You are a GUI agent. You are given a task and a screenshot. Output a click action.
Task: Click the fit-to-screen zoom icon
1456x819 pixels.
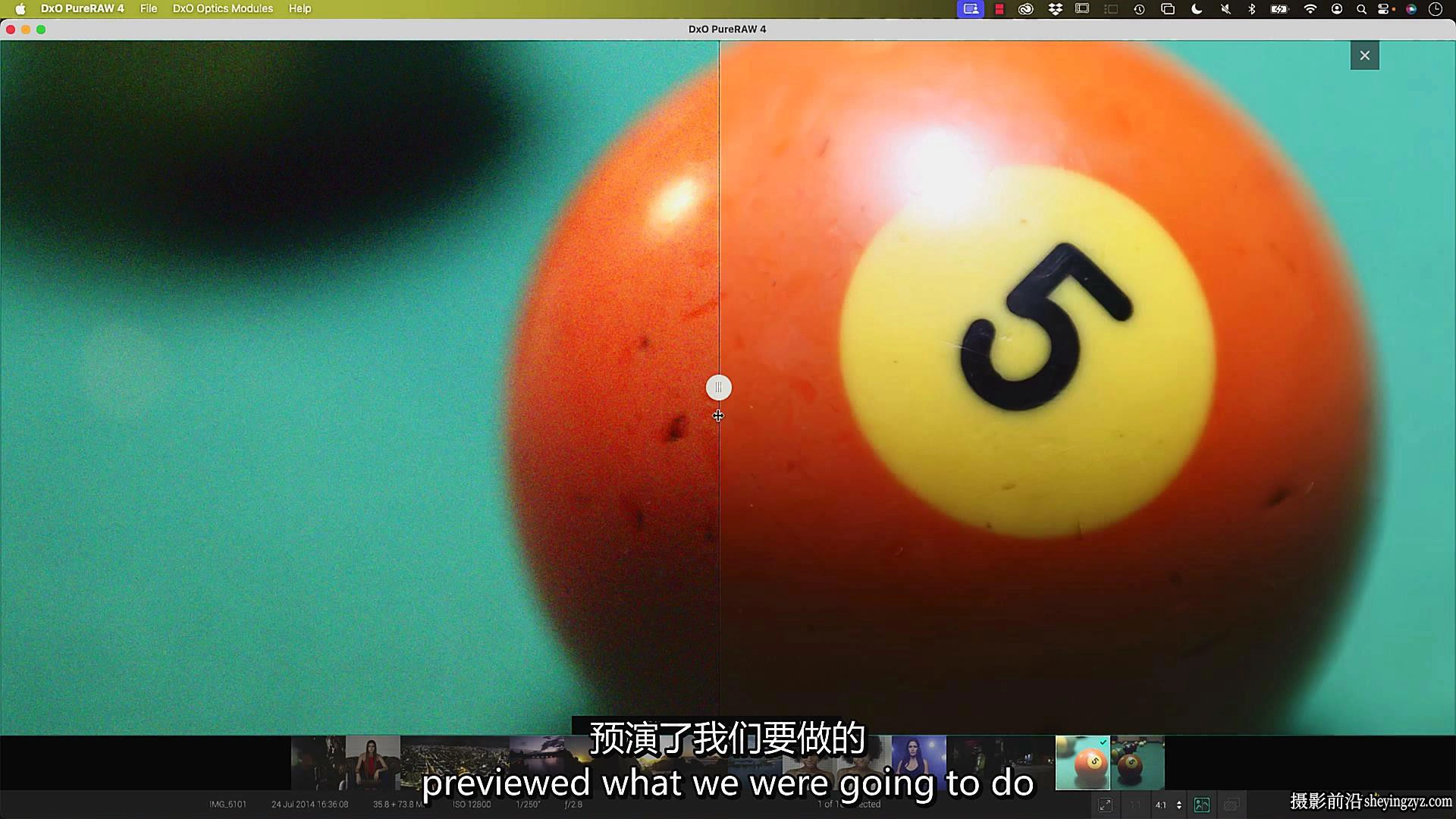point(1105,805)
